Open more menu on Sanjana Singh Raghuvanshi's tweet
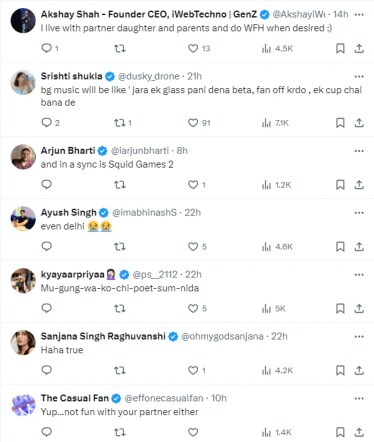This screenshot has height=442, width=374. click(x=359, y=337)
